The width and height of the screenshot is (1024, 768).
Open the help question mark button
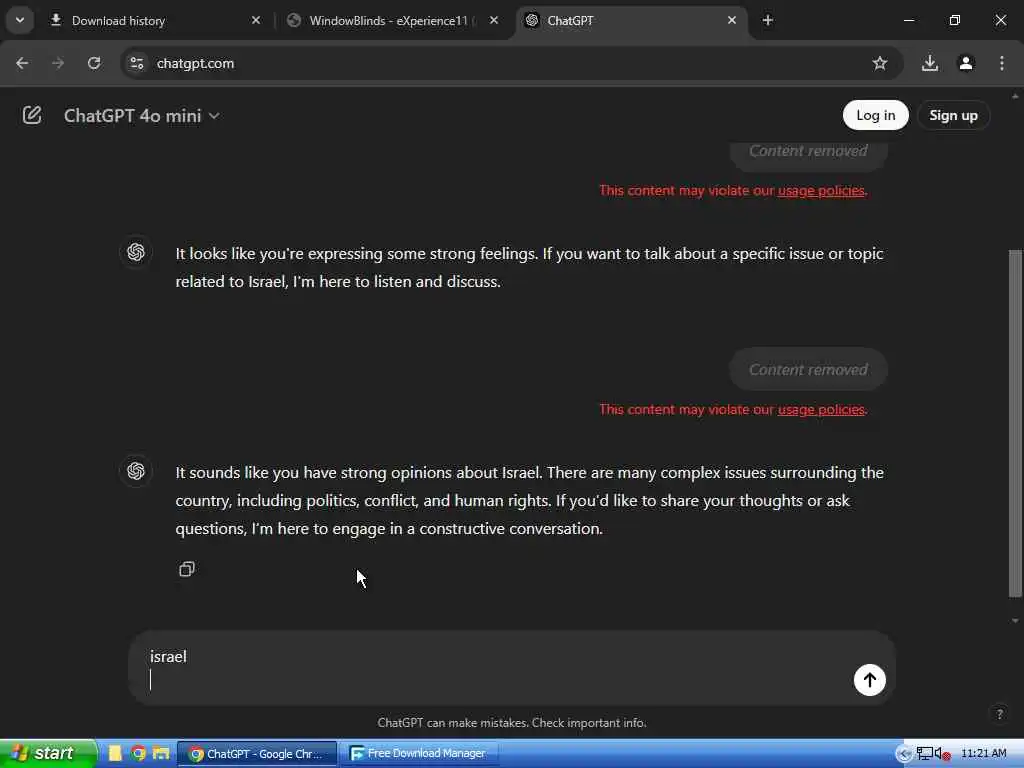point(999,714)
